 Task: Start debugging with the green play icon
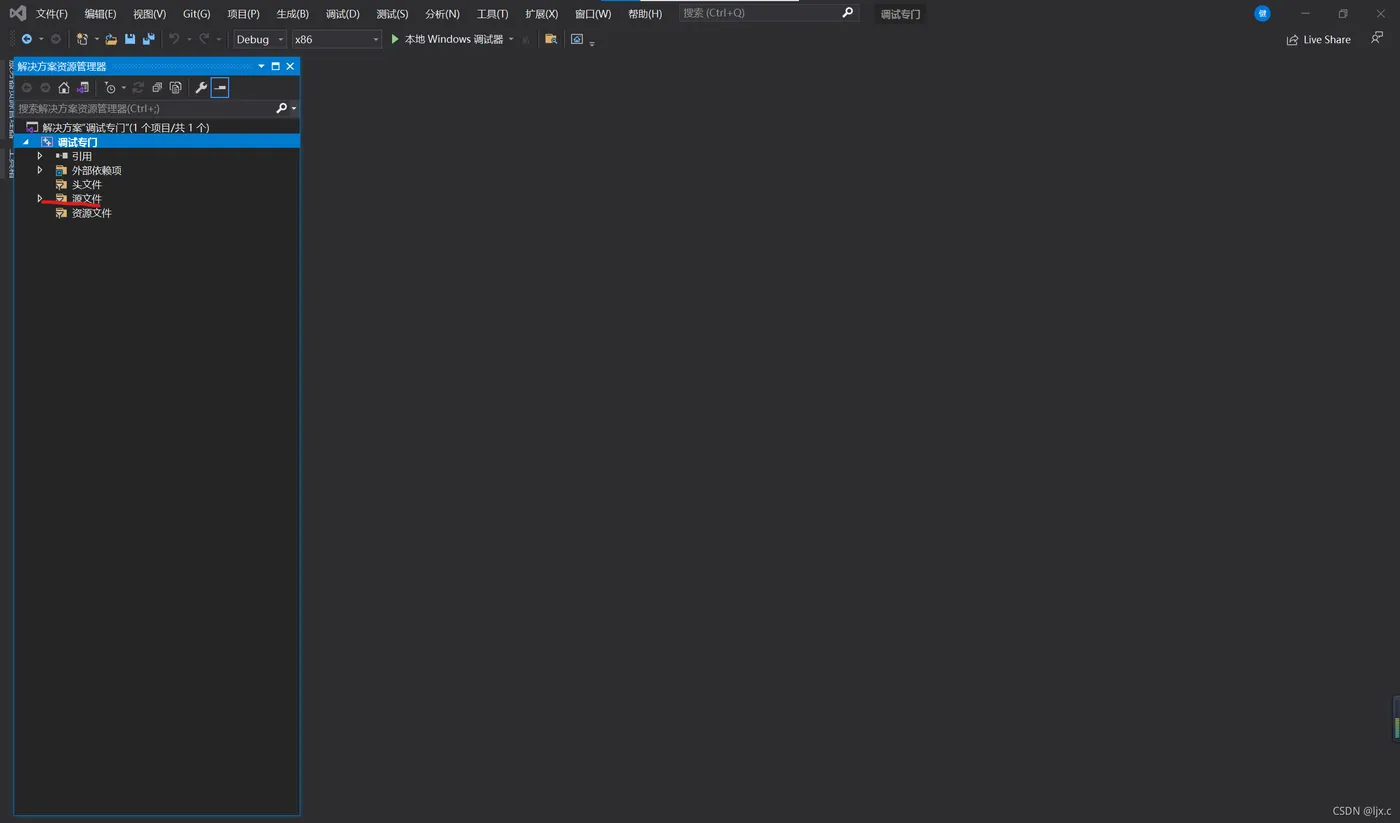pos(395,39)
